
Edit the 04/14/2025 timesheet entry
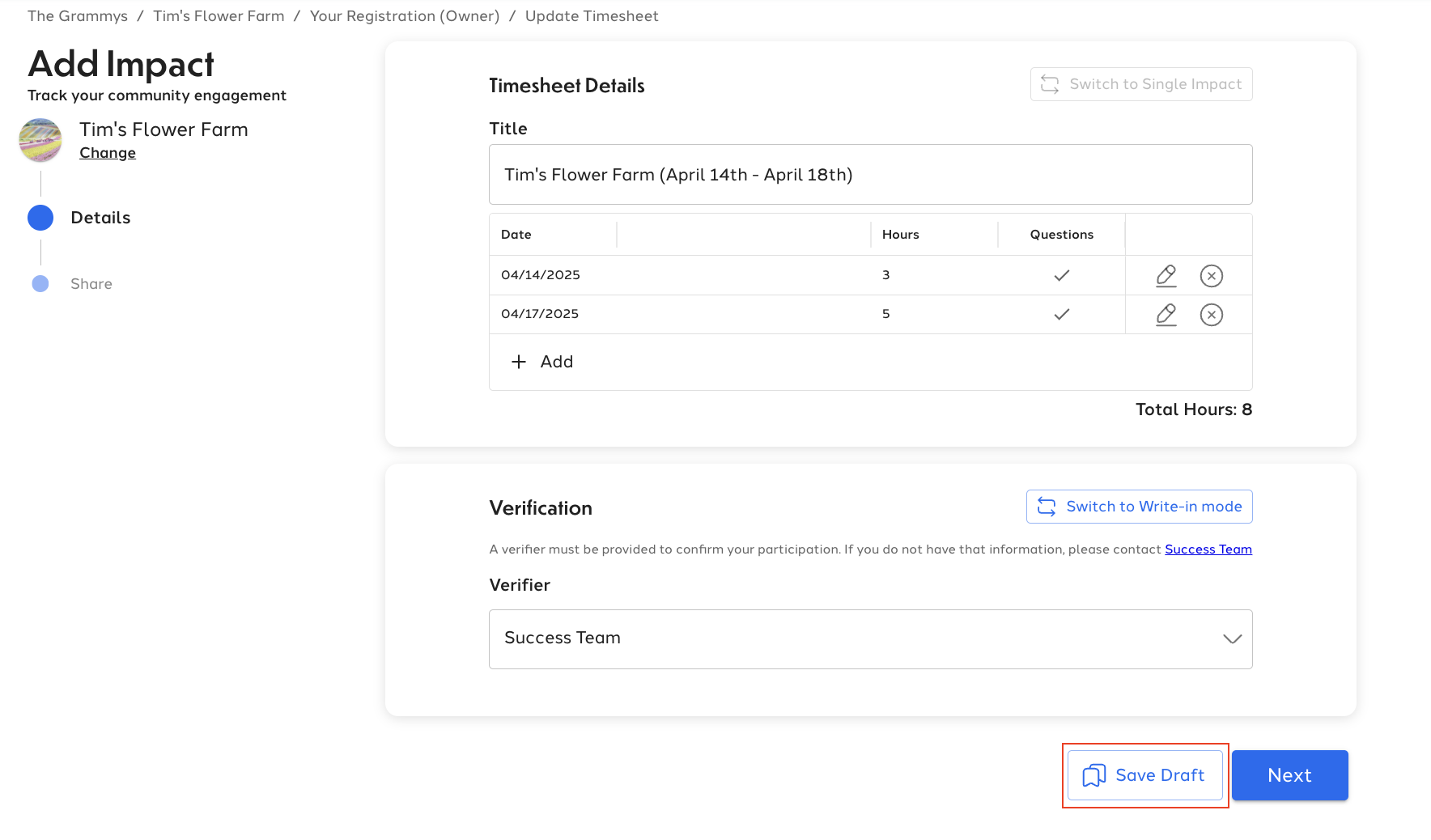point(1166,276)
